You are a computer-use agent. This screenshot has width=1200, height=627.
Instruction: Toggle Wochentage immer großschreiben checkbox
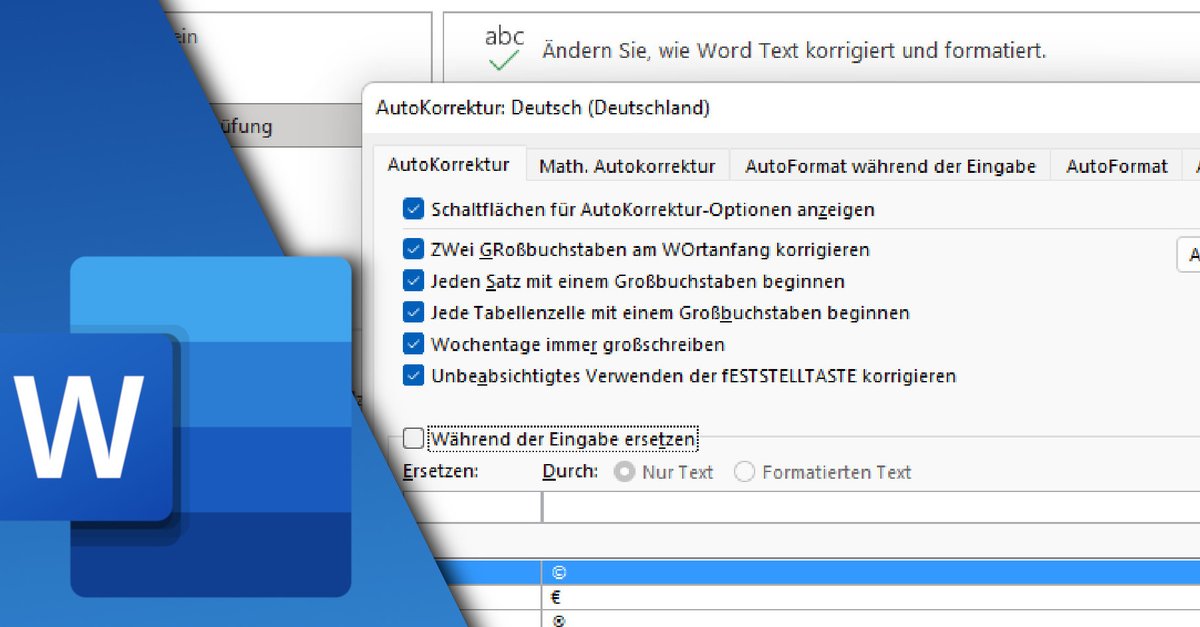click(x=413, y=344)
